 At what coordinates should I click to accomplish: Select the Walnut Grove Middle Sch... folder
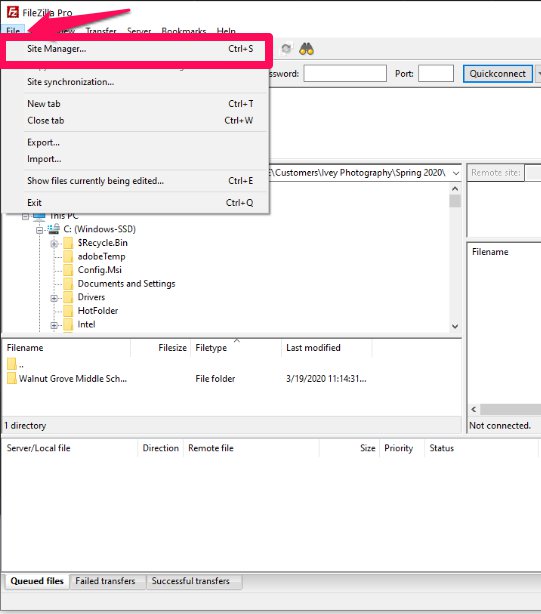pos(67,379)
